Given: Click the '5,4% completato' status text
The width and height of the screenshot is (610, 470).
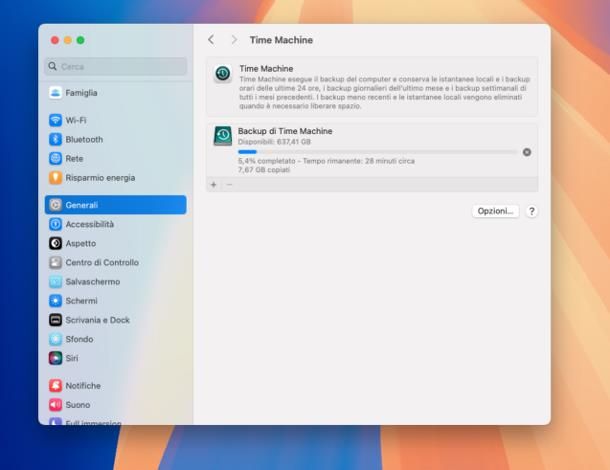Looking at the screenshot, I should pos(267,161).
